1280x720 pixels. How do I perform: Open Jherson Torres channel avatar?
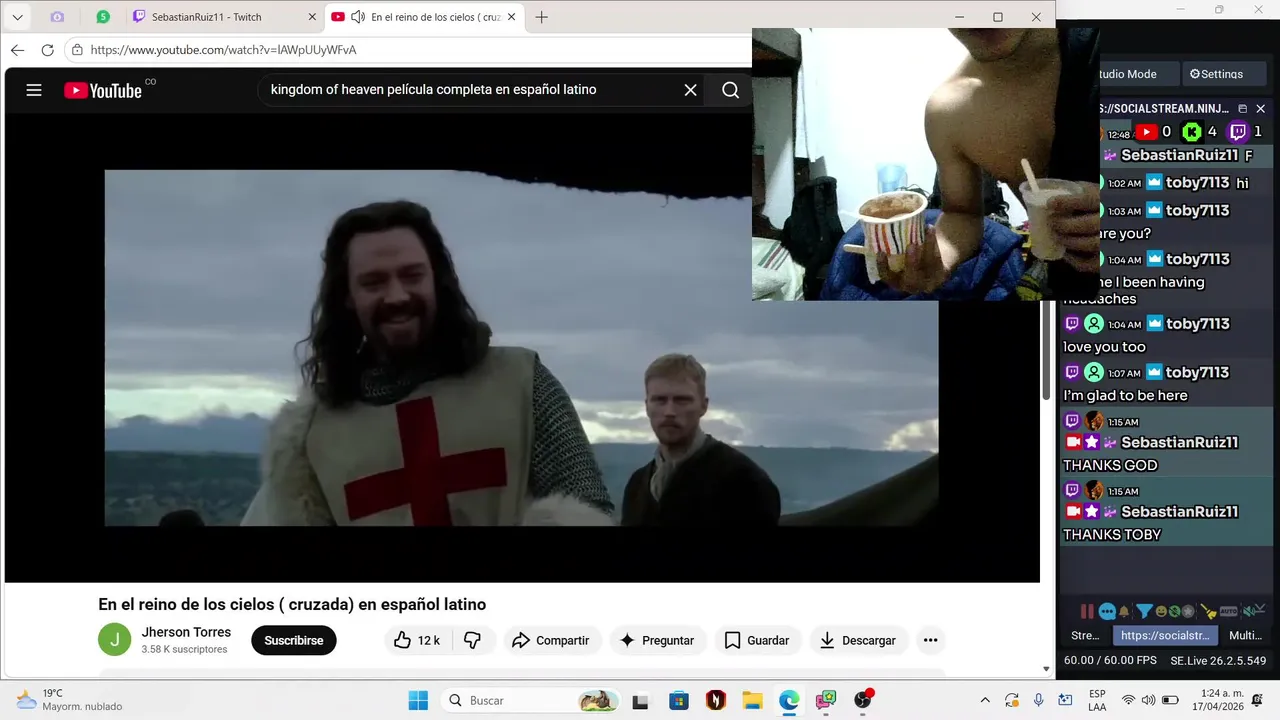click(114, 640)
